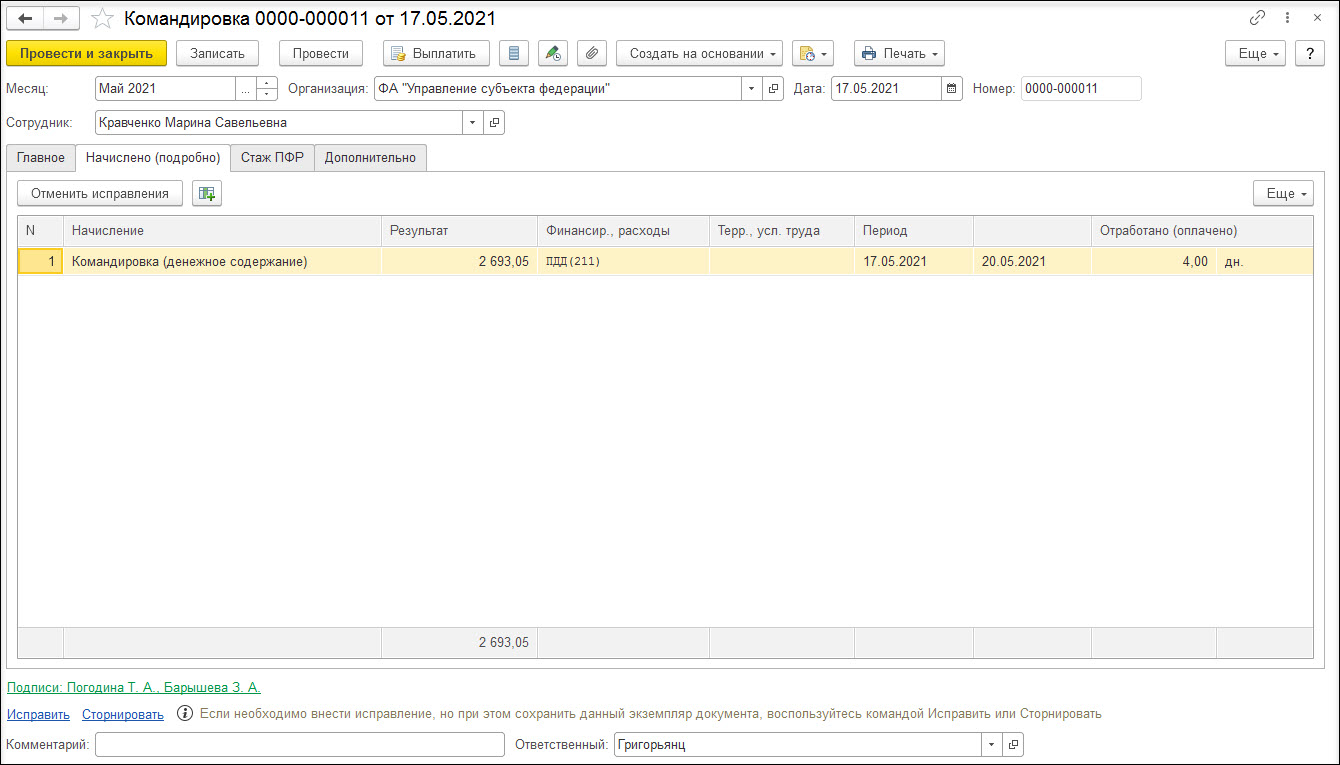Open the reports icon dropdown in the toolbar
Image resolution: width=1340 pixels, height=765 pixels.
812,53
